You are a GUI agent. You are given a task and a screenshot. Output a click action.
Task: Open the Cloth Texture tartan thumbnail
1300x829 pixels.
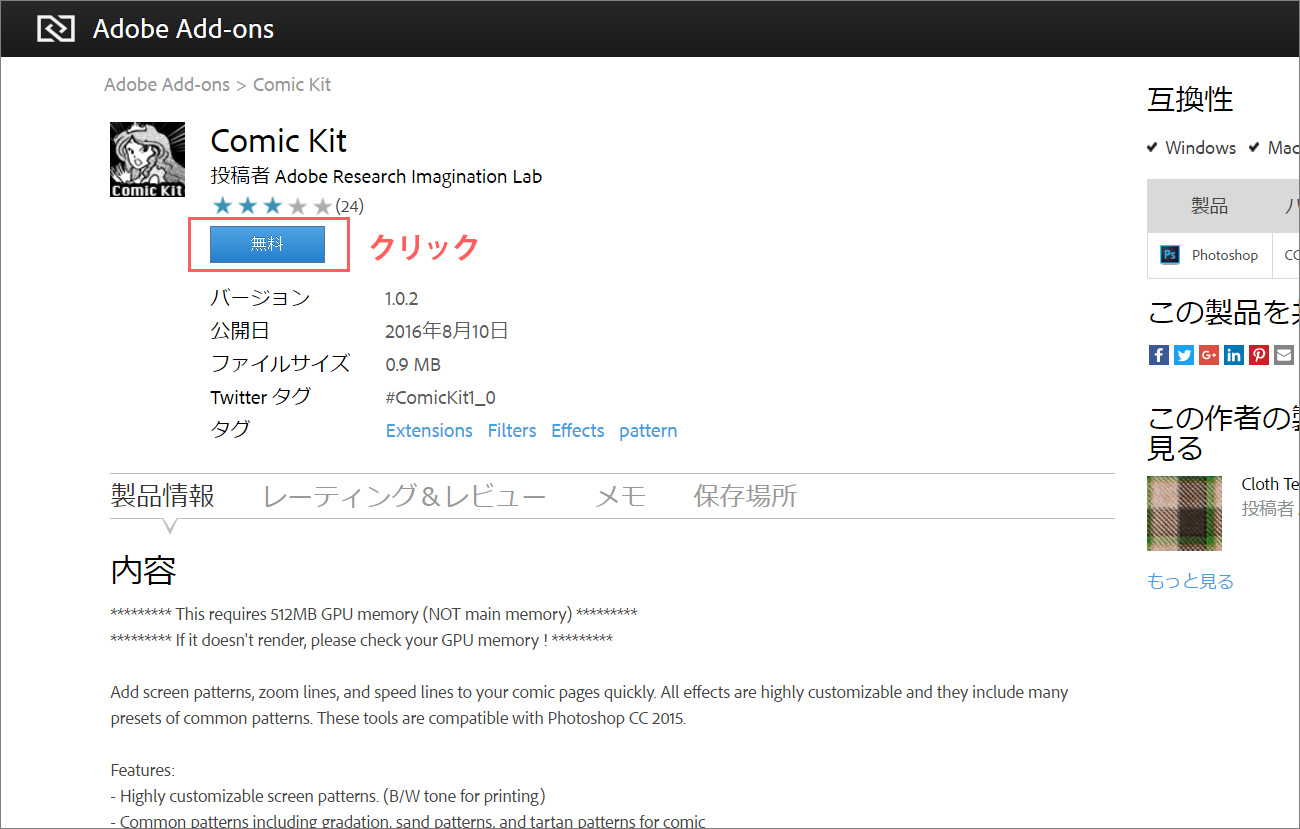[x=1184, y=513]
